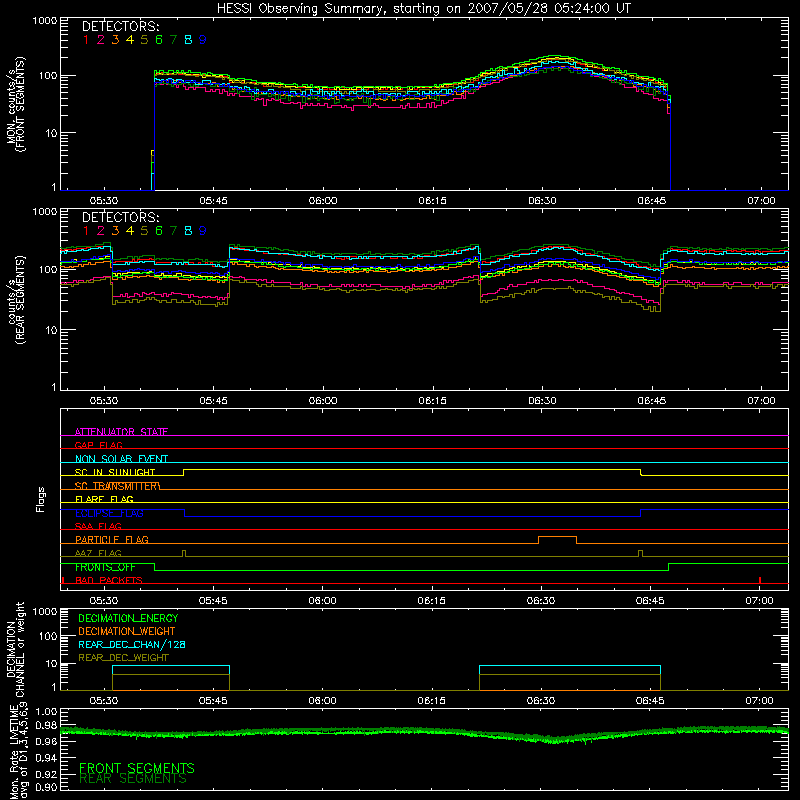Select the DECIMATION_WEIGHT legend entry
The height and width of the screenshot is (800, 800).
pyautogui.click(x=127, y=631)
